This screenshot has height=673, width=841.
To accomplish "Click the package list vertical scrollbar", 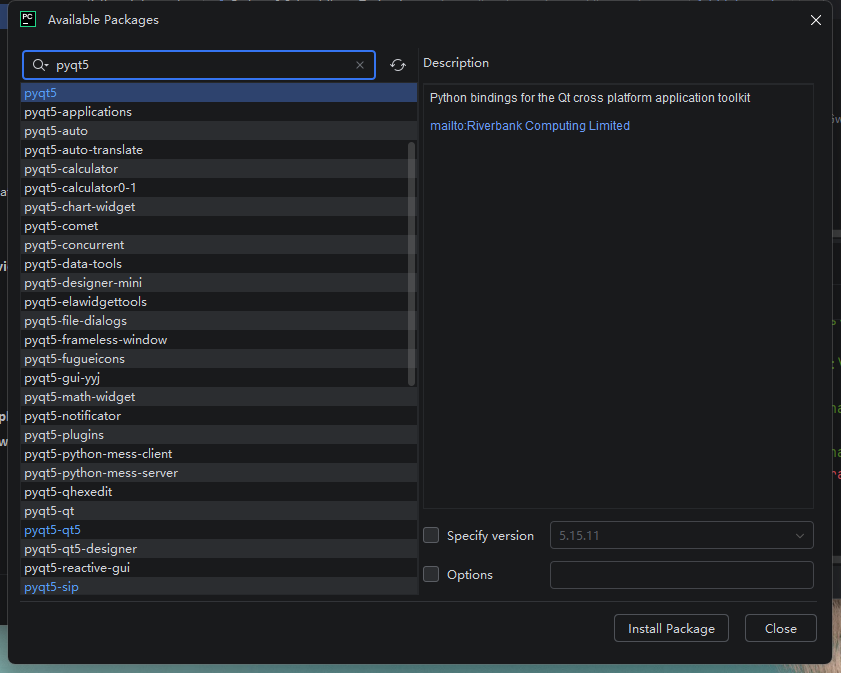I will pyautogui.click(x=411, y=263).
